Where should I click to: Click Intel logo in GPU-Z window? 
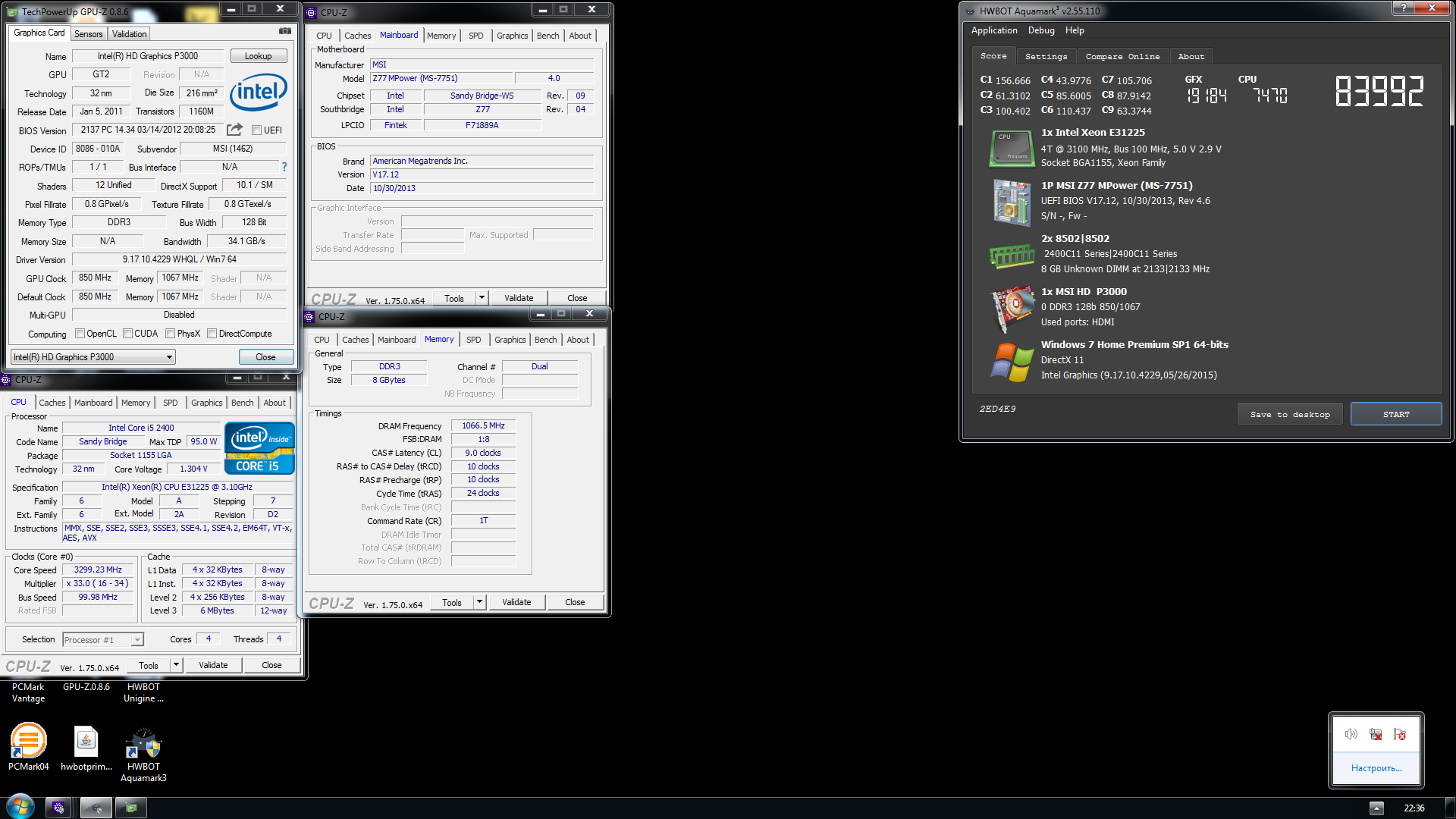tap(258, 93)
